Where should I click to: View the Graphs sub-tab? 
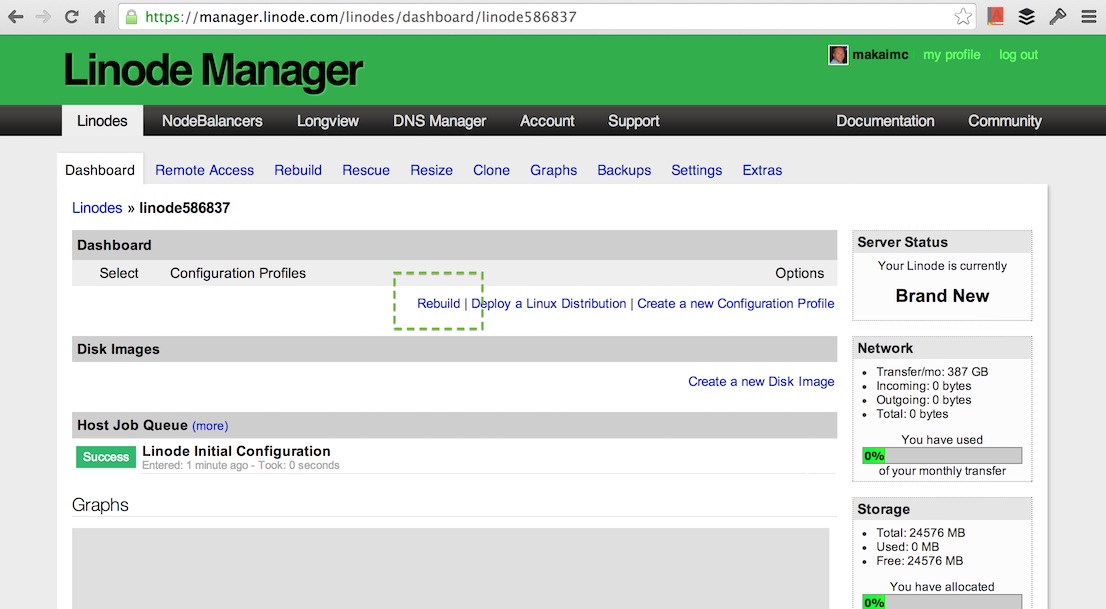pyautogui.click(x=554, y=170)
